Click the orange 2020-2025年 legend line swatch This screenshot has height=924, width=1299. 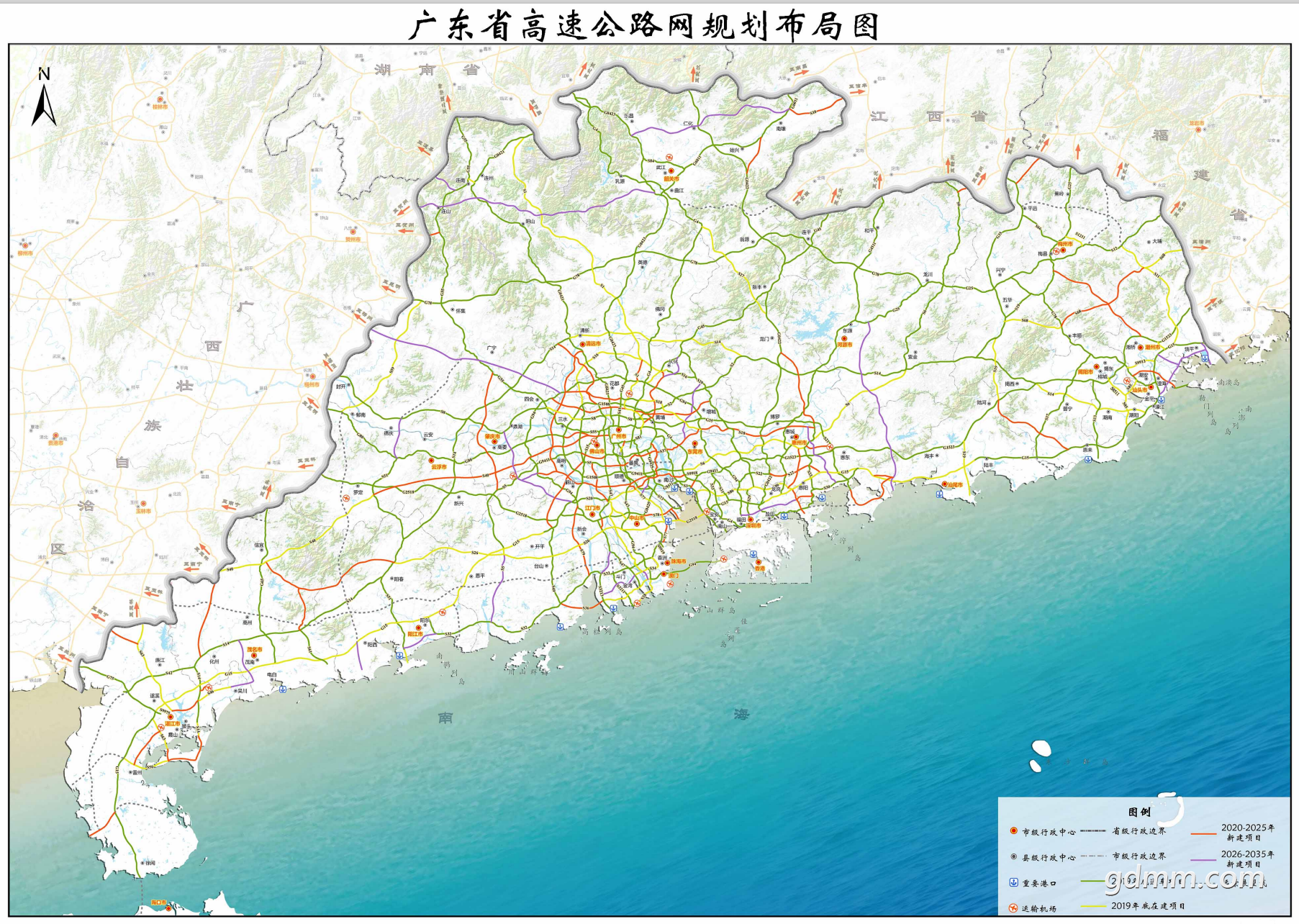[1203, 834]
